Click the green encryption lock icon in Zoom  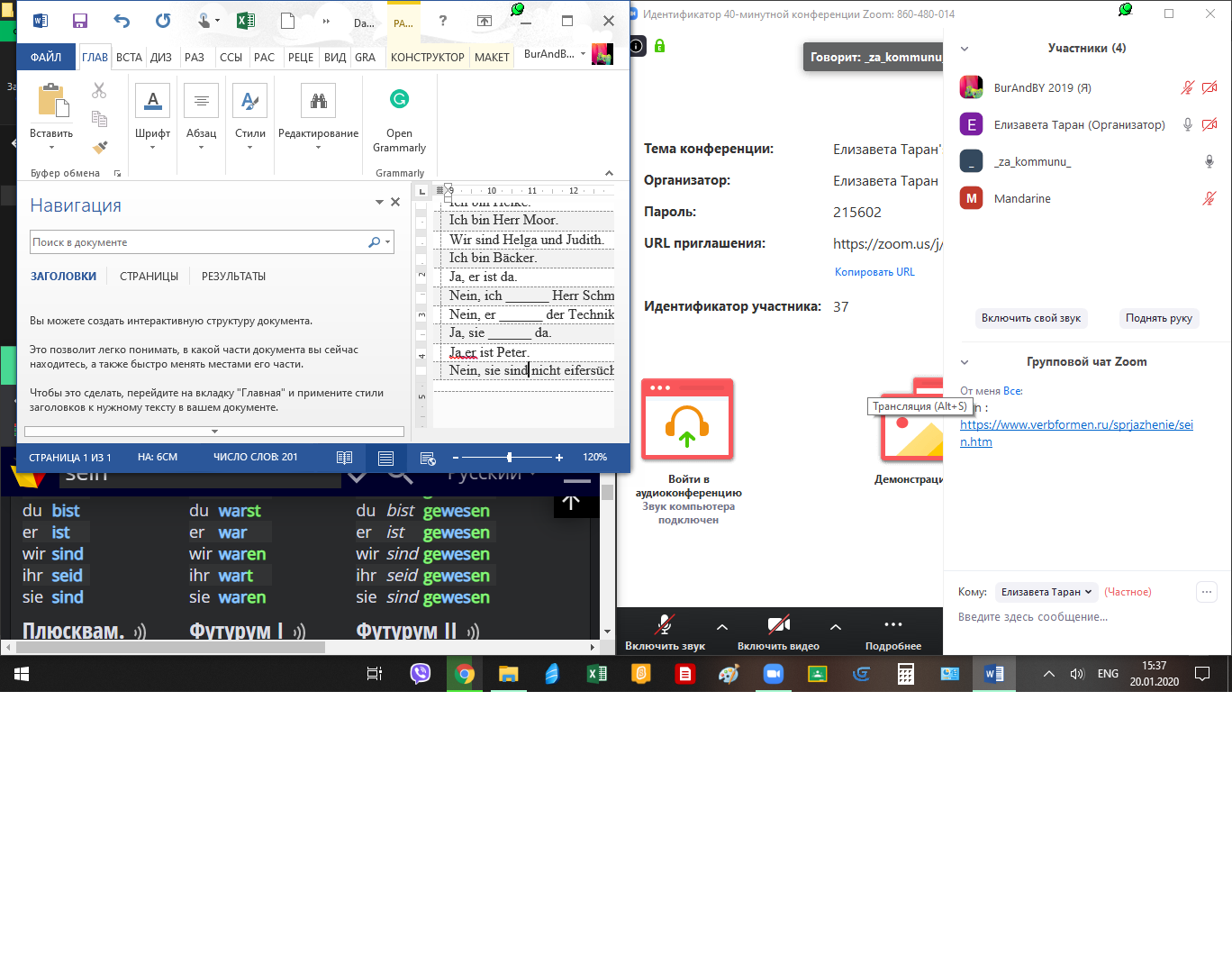pos(659,45)
